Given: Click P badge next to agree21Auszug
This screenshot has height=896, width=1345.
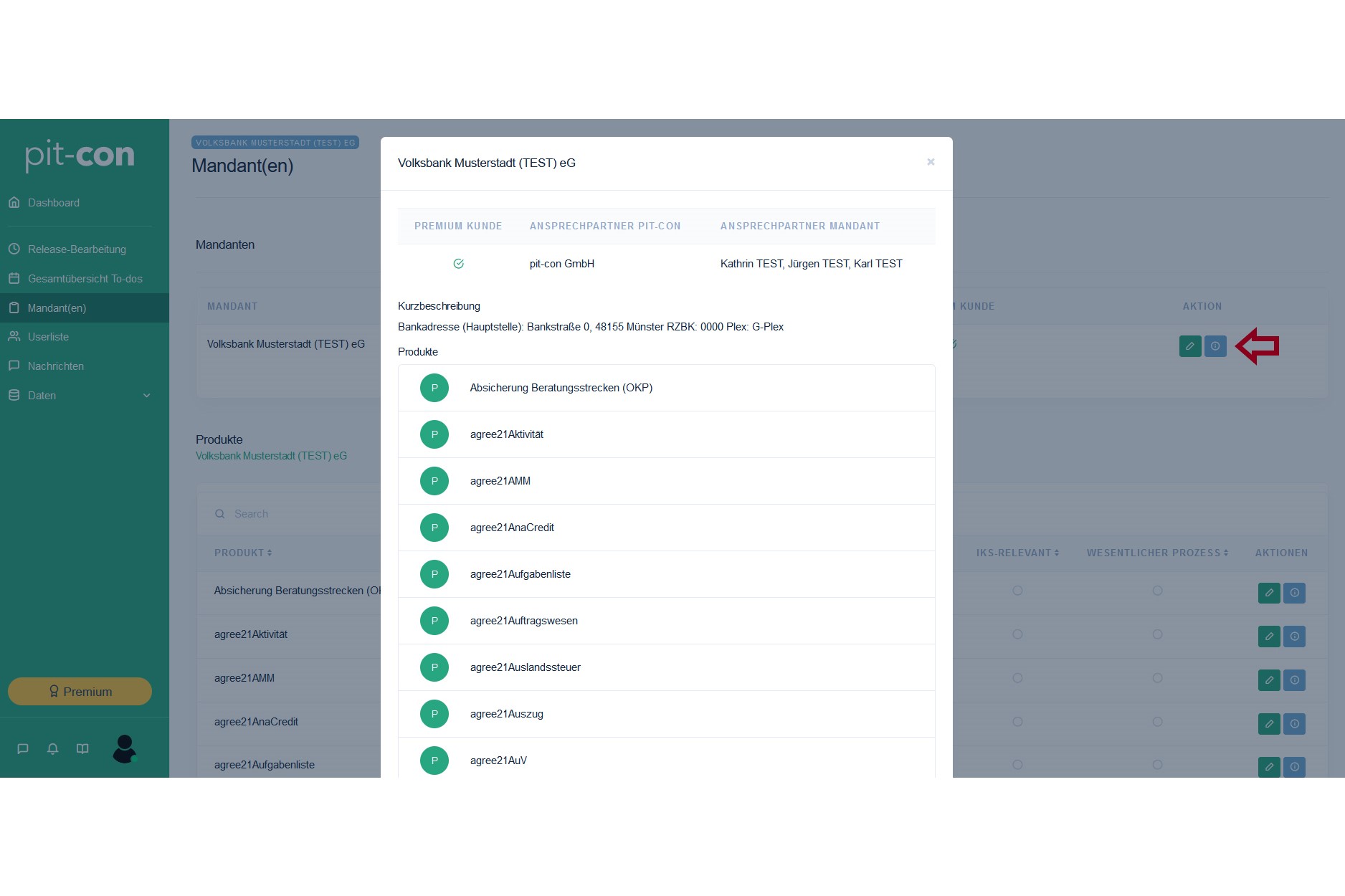Looking at the screenshot, I should coord(434,714).
